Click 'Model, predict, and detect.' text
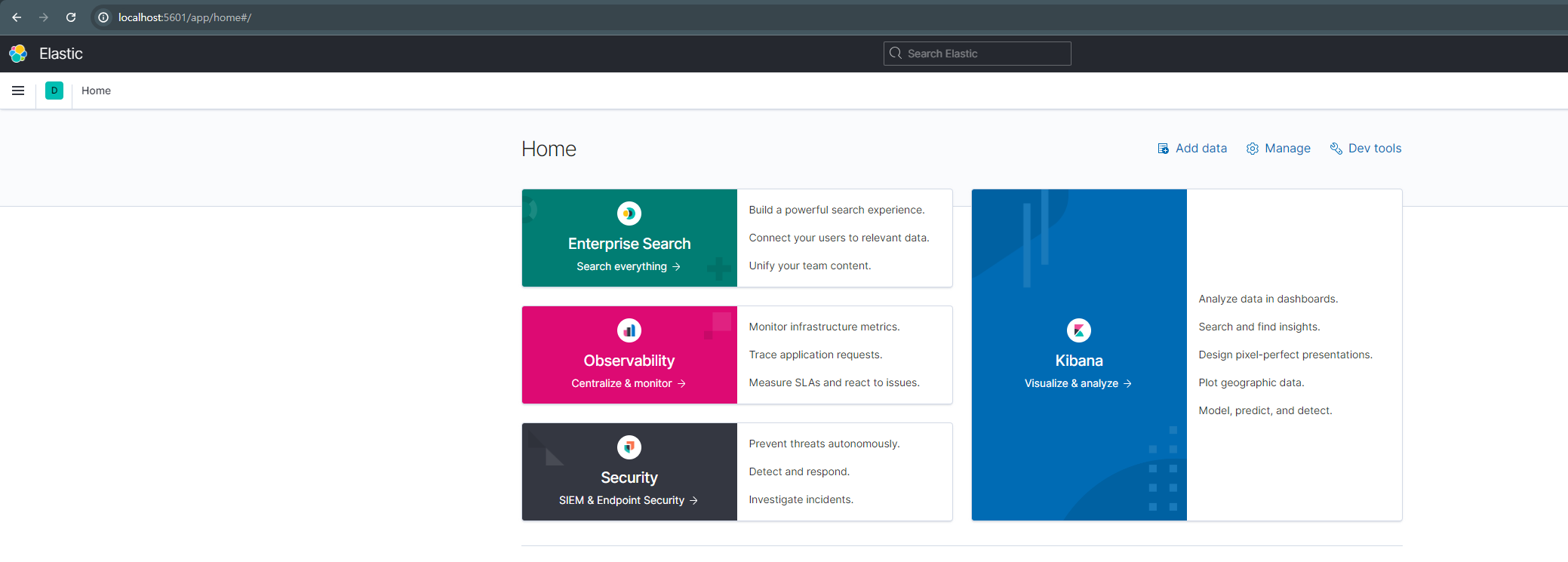Image resolution: width=1568 pixels, height=562 pixels. click(x=1265, y=410)
